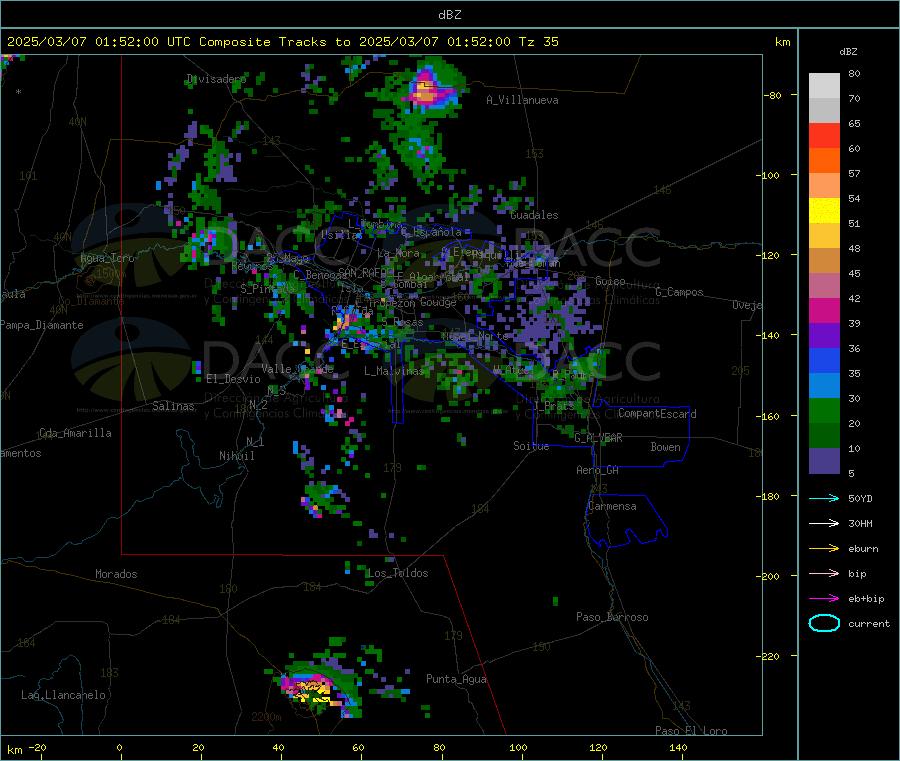This screenshot has height=761, width=900.
Task: Click the Paso_Barroso map label
Action: (612, 617)
